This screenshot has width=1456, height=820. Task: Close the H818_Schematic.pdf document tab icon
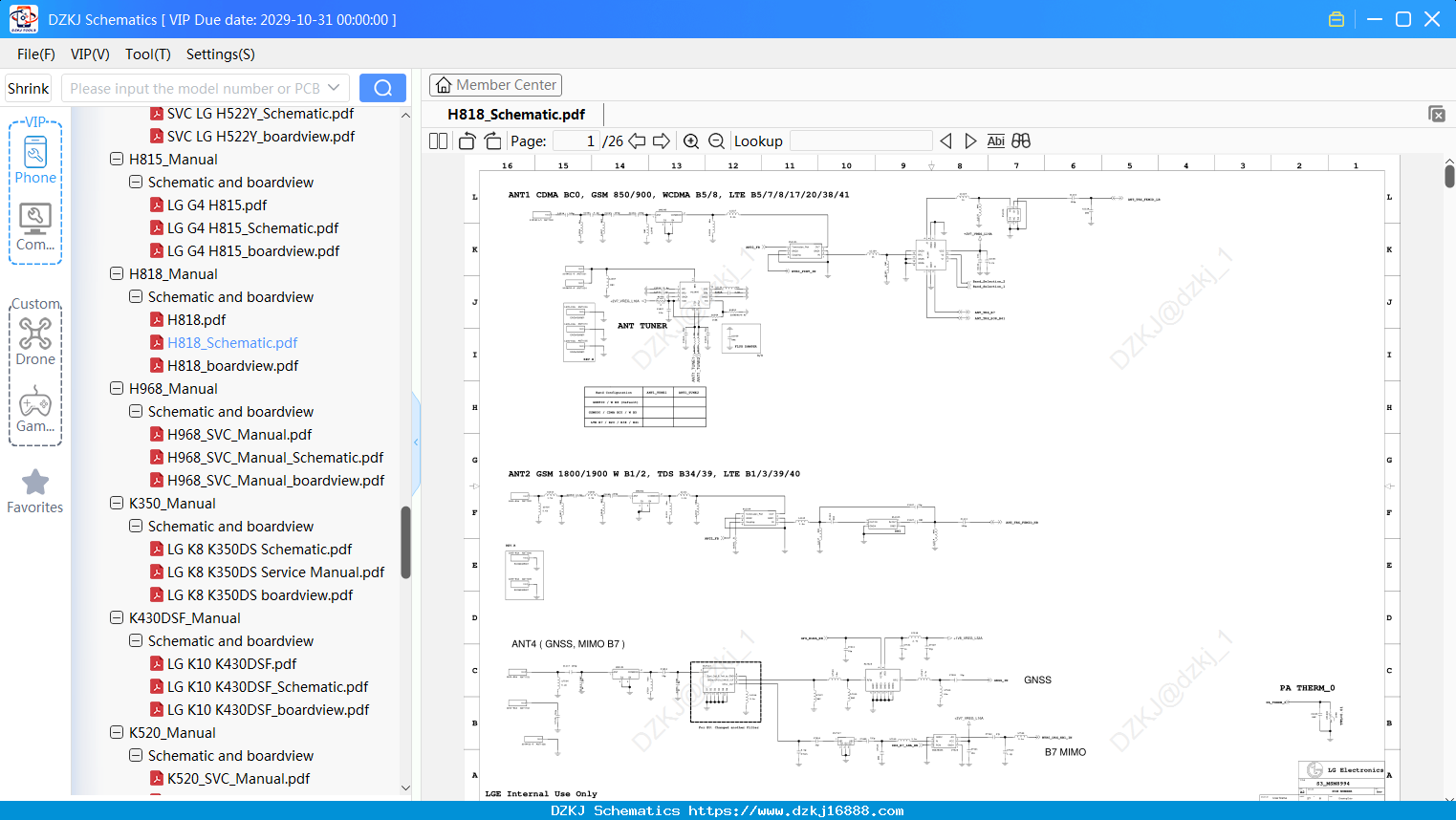(x=1436, y=114)
